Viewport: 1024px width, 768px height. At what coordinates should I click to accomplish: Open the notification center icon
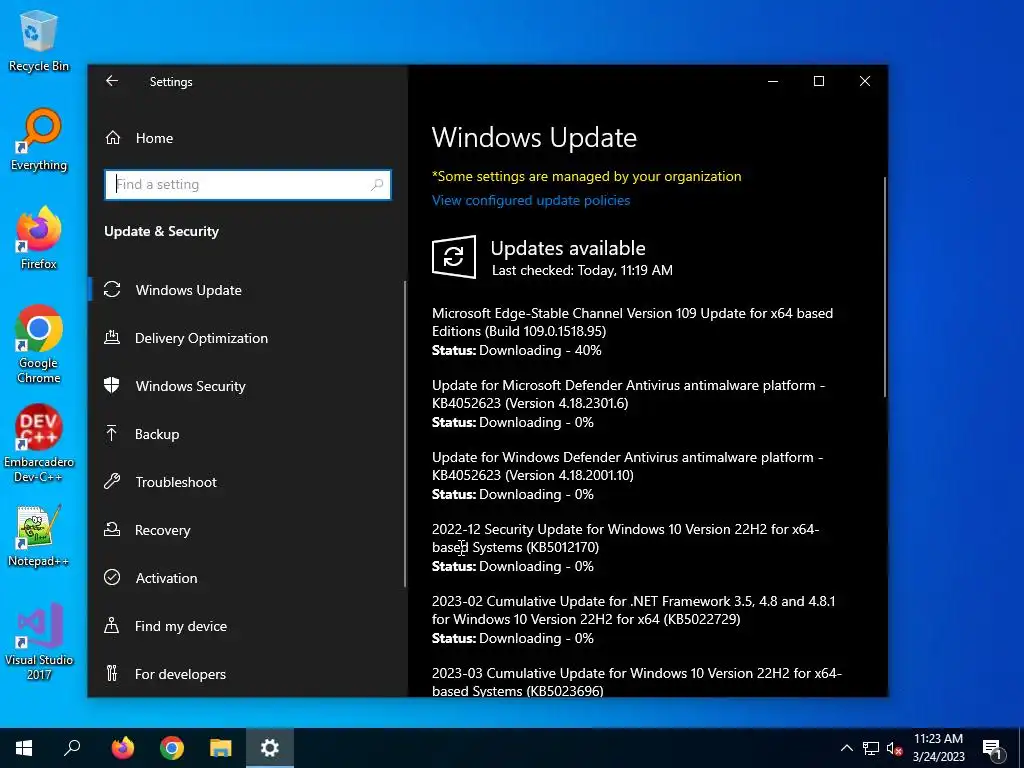[993, 748]
